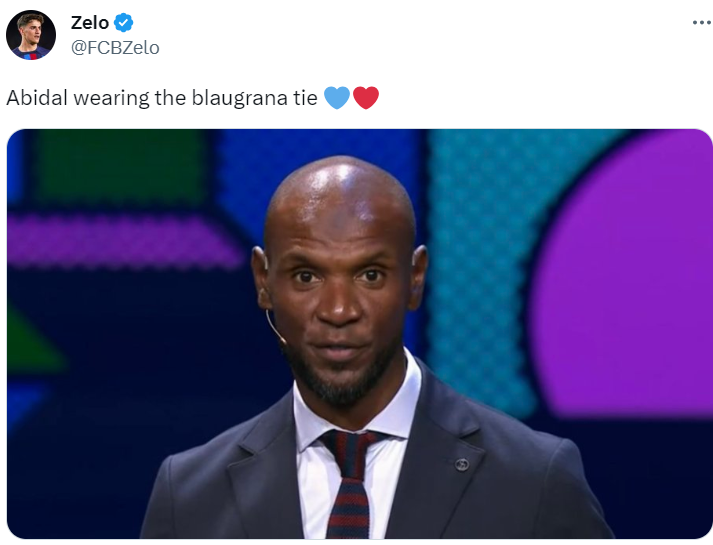Click the red heart emoji in the tweet

366,98
